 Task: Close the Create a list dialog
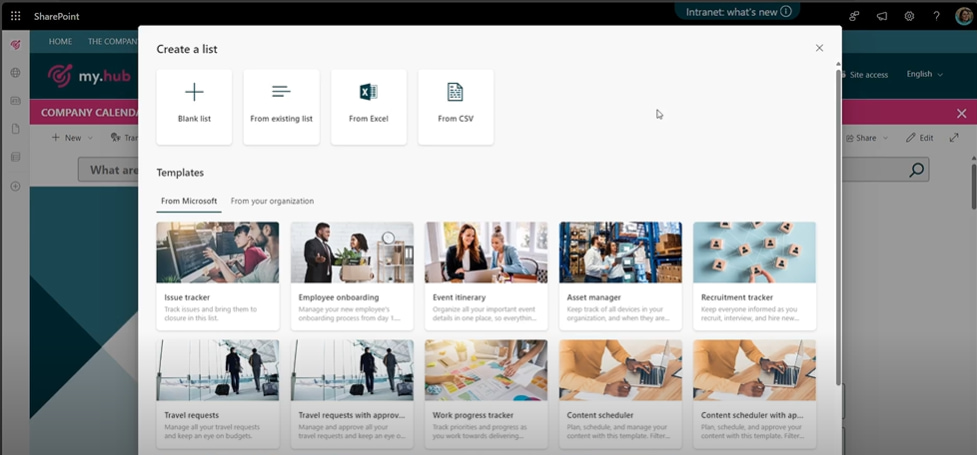click(819, 48)
